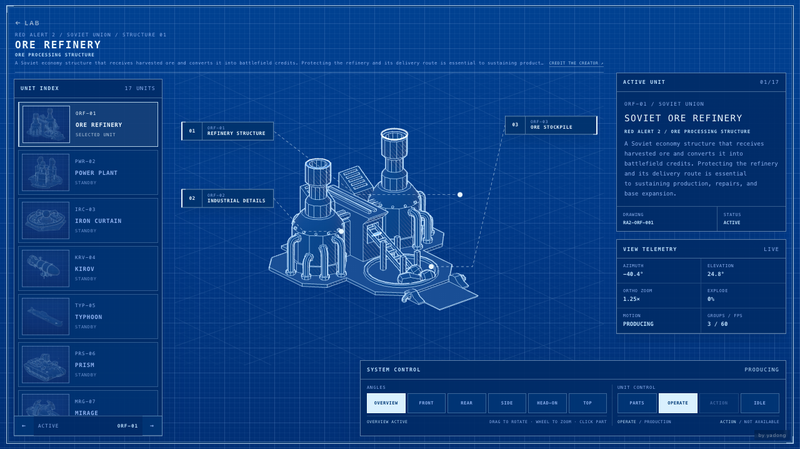
Task: Switch to Front angle
Action: [427, 403]
